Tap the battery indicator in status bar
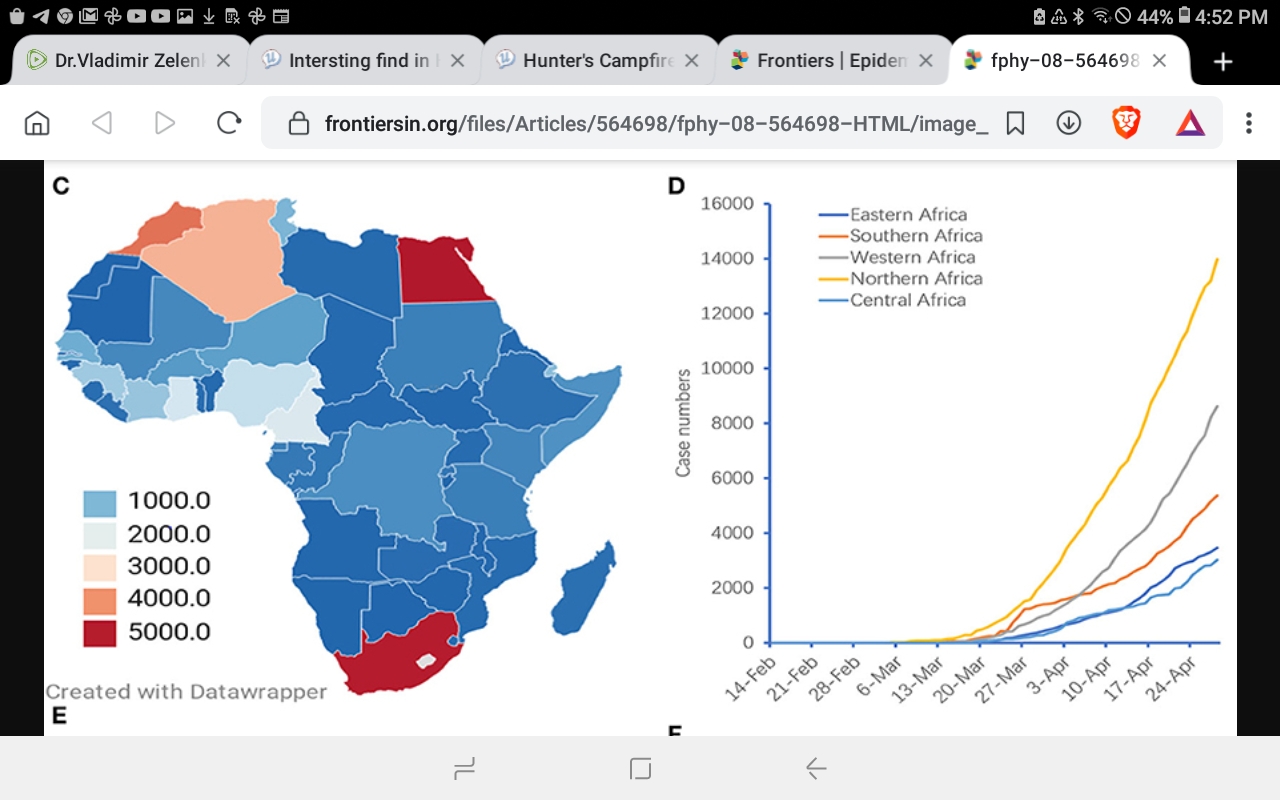 click(x=1185, y=16)
